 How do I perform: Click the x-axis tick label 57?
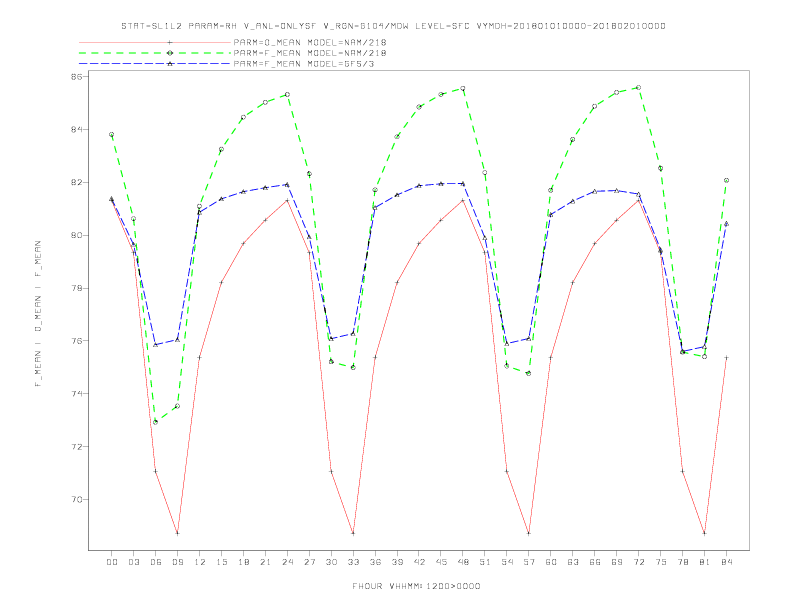529,562
